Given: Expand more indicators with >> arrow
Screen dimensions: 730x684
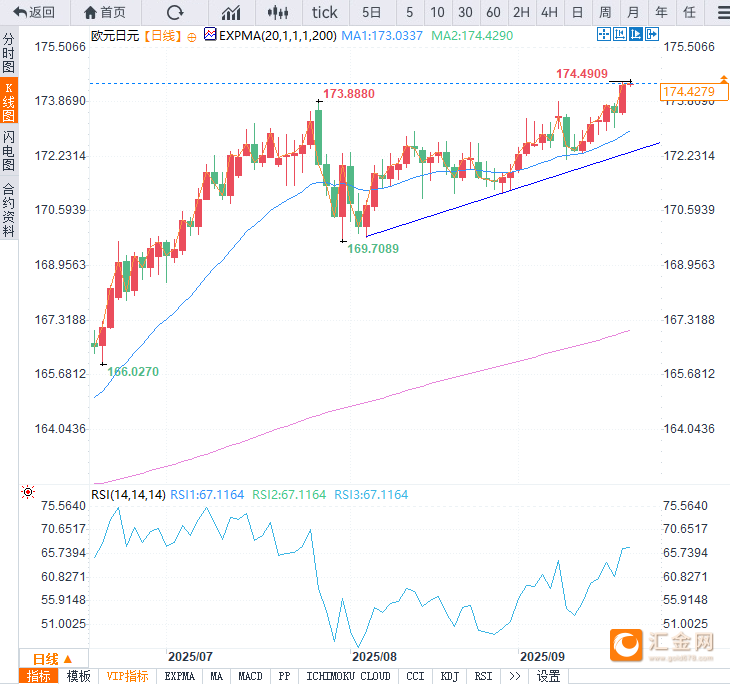Looking at the screenshot, I should (514, 677).
